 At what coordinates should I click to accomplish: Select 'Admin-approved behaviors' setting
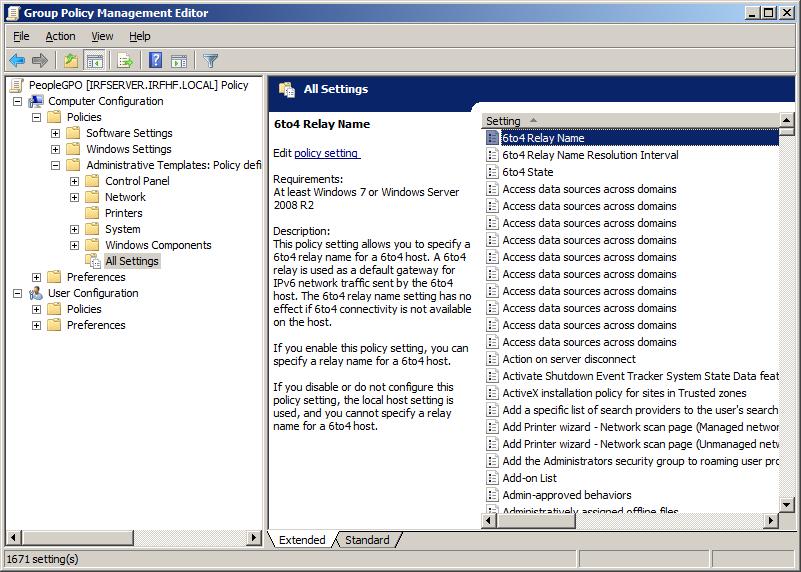(x=567, y=495)
